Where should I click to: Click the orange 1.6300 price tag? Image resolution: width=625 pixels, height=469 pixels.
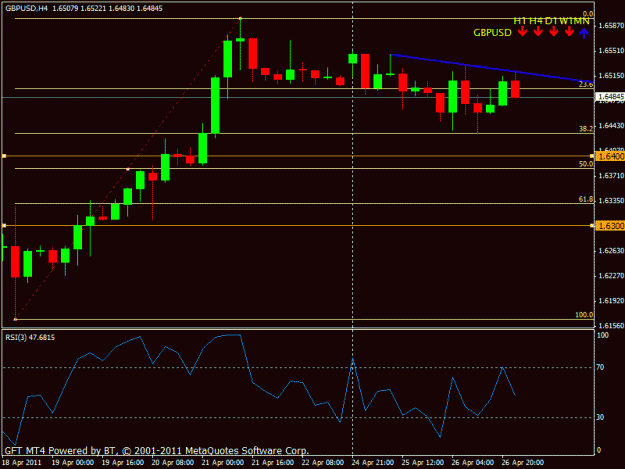tap(610, 226)
